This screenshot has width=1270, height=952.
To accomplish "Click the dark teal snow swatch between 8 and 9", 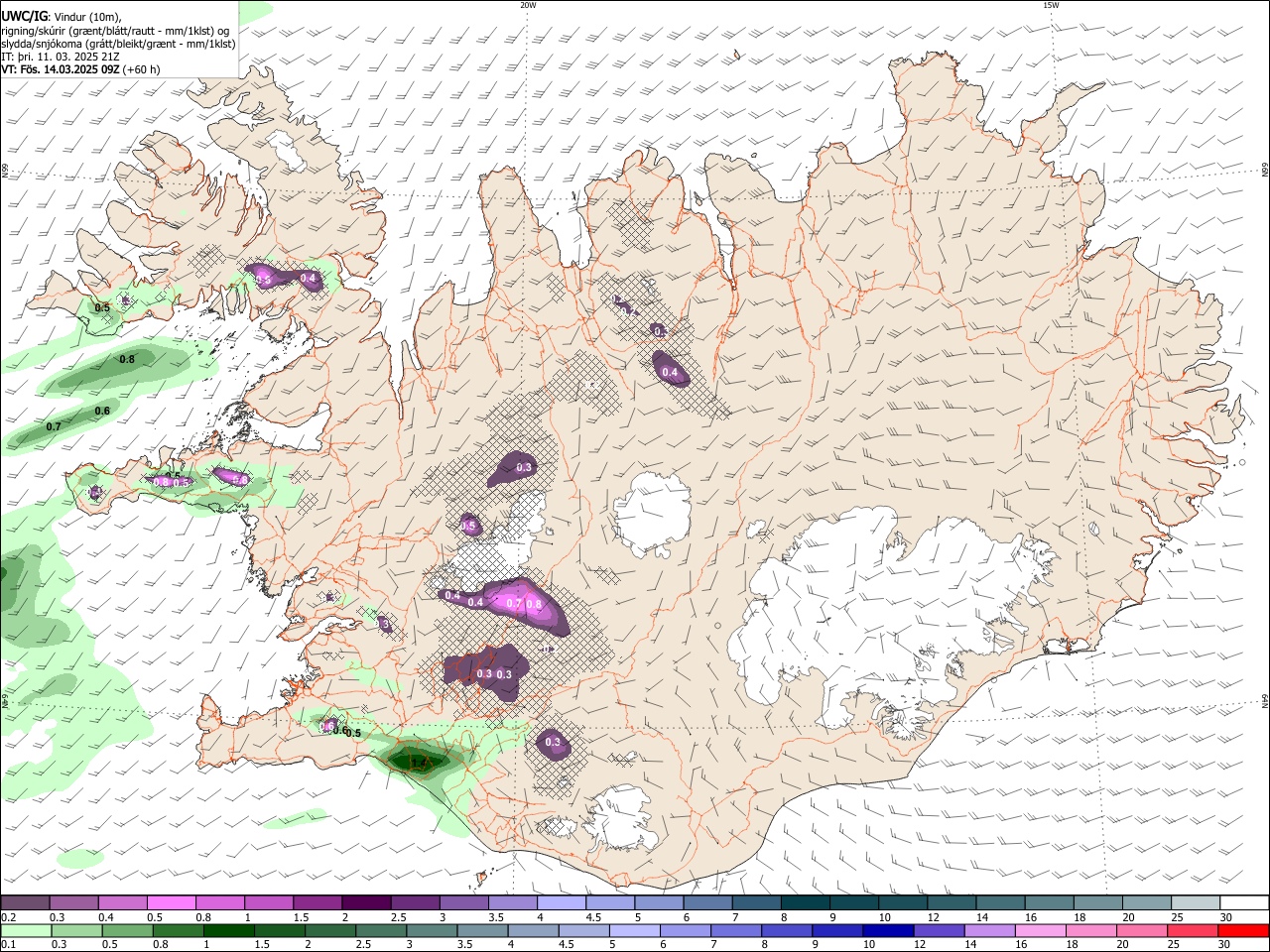I will pos(805,902).
